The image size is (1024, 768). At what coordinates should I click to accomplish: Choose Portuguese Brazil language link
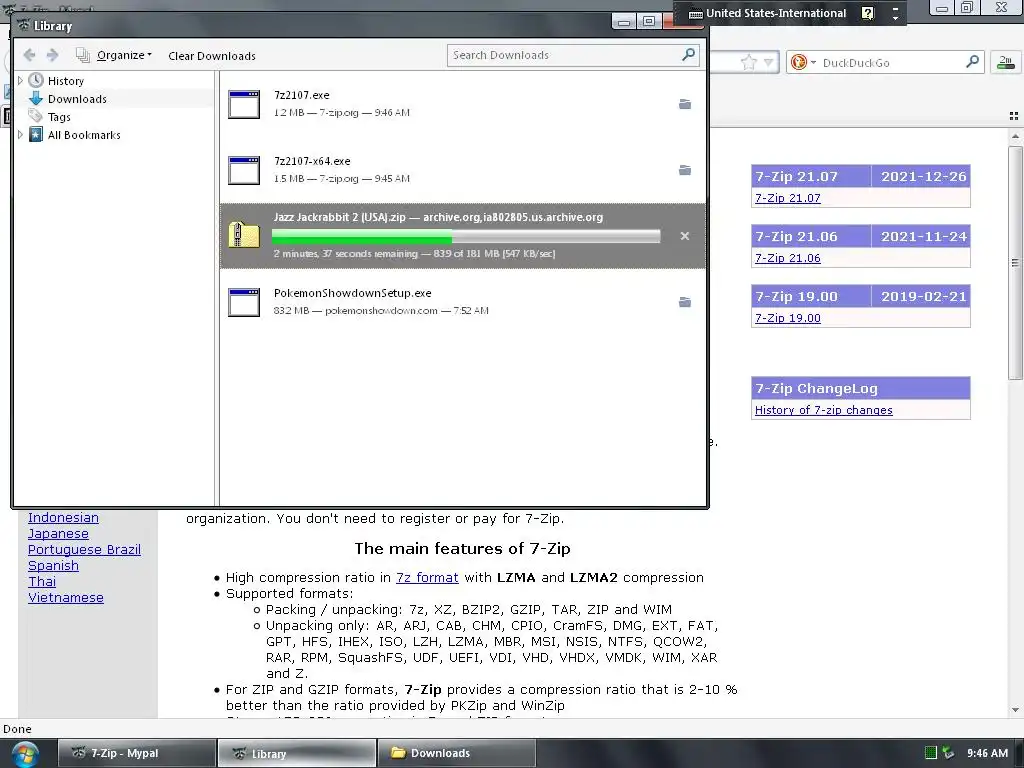(84, 549)
